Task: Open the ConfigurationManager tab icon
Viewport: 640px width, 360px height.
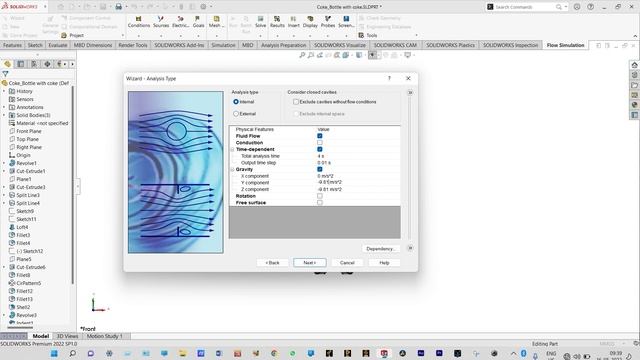Action: pyautogui.click(x=34, y=64)
